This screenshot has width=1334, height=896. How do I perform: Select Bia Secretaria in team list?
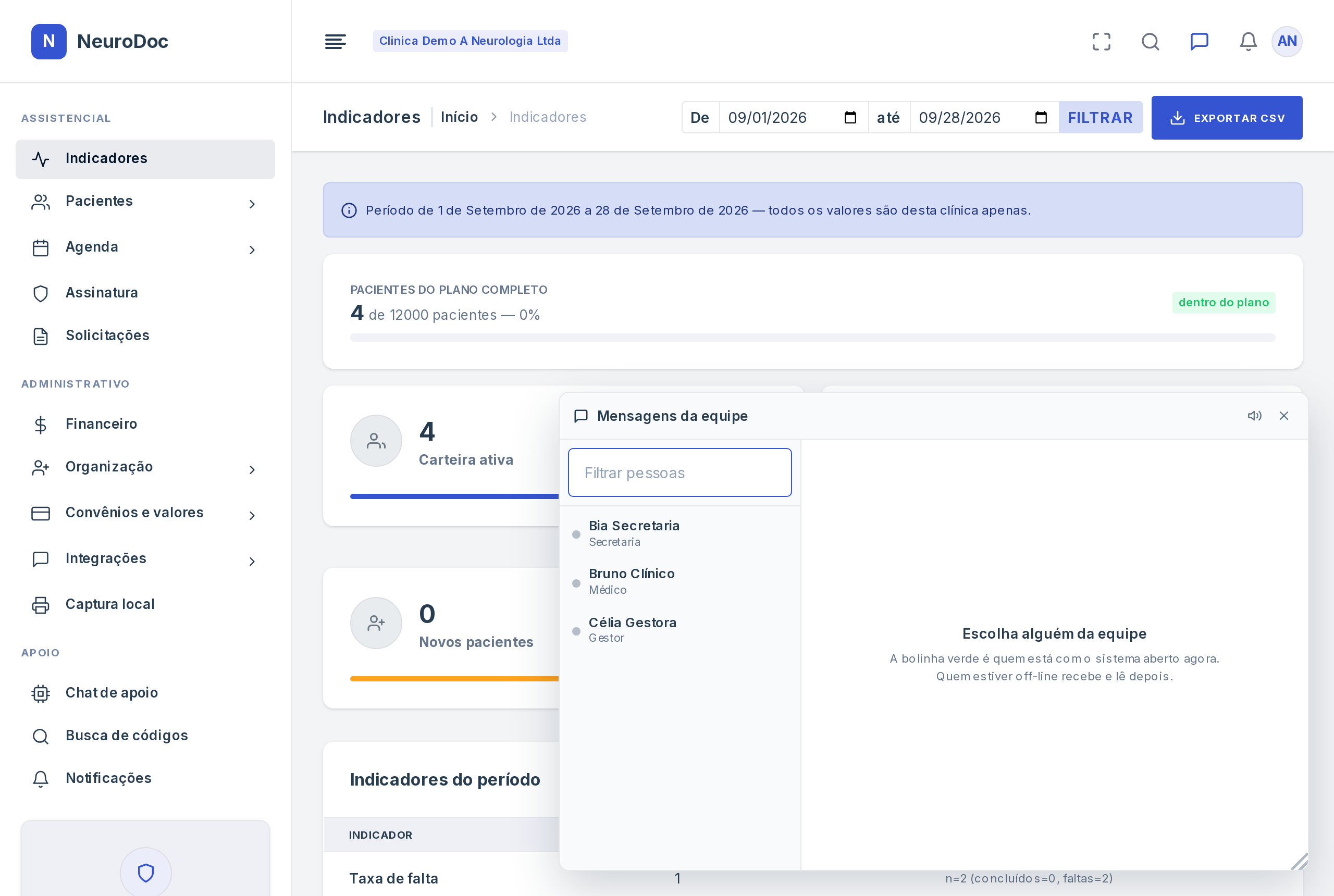coord(680,533)
